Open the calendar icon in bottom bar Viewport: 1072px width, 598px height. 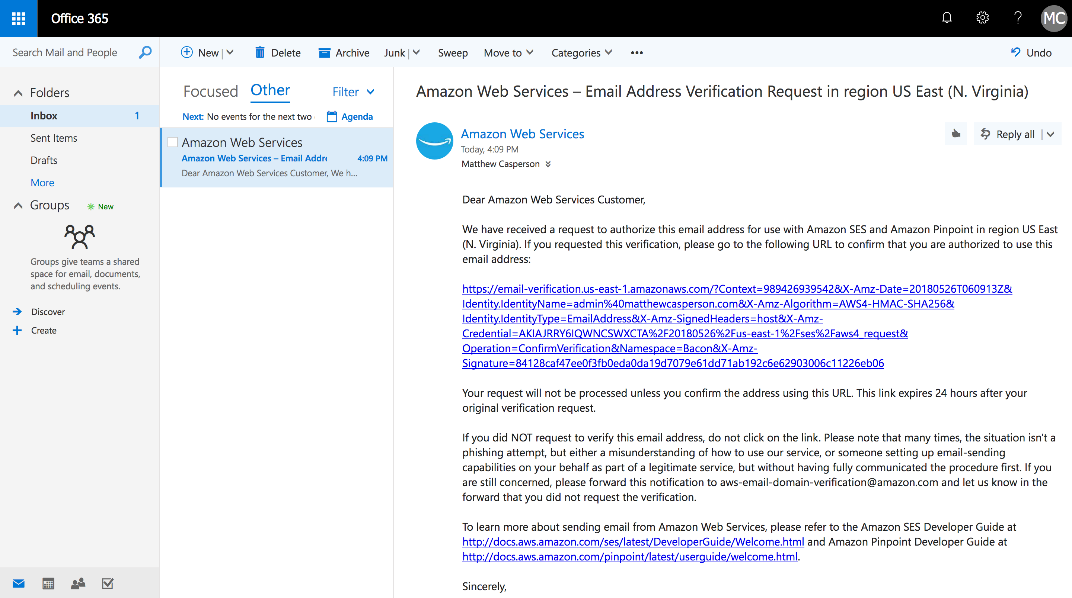(x=48, y=583)
